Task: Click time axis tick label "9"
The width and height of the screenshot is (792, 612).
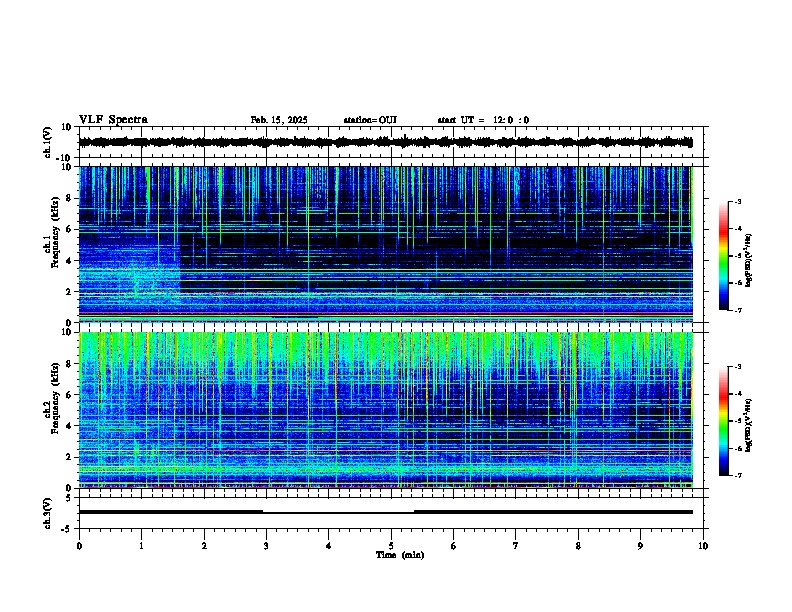Action: [640, 546]
